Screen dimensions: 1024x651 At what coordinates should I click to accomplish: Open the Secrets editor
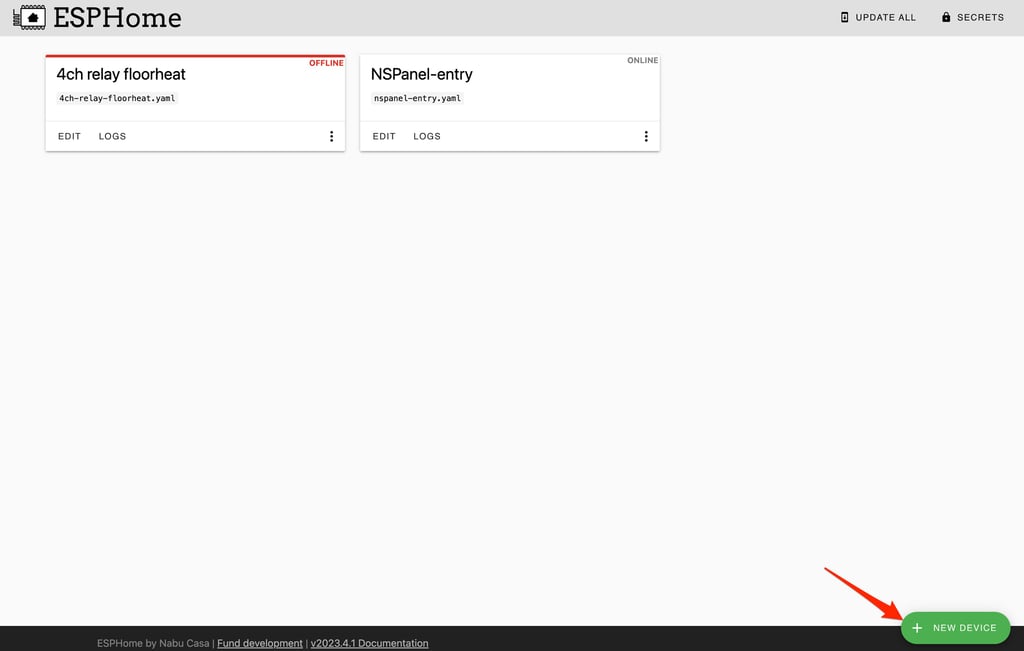(x=972, y=18)
